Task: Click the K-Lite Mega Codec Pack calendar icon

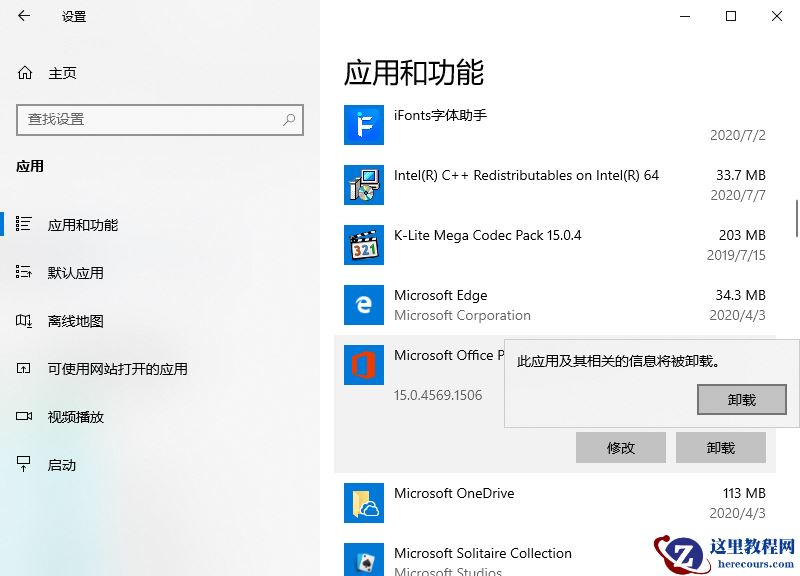Action: tap(363, 245)
